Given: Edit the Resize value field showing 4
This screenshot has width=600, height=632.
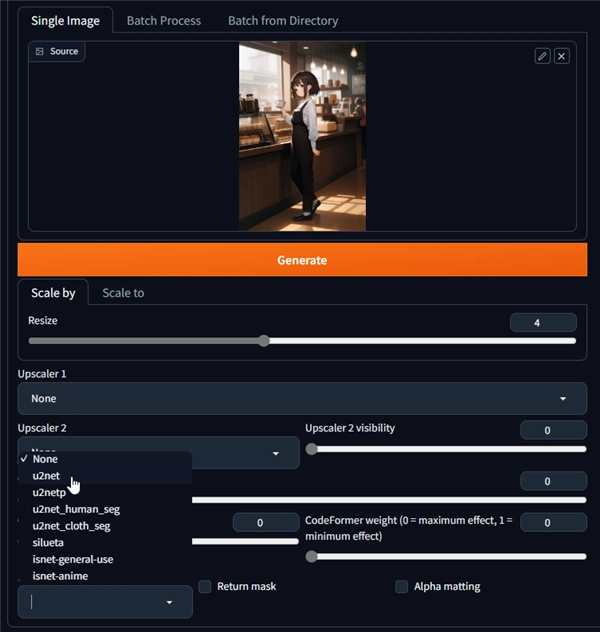Looking at the screenshot, I should [543, 322].
